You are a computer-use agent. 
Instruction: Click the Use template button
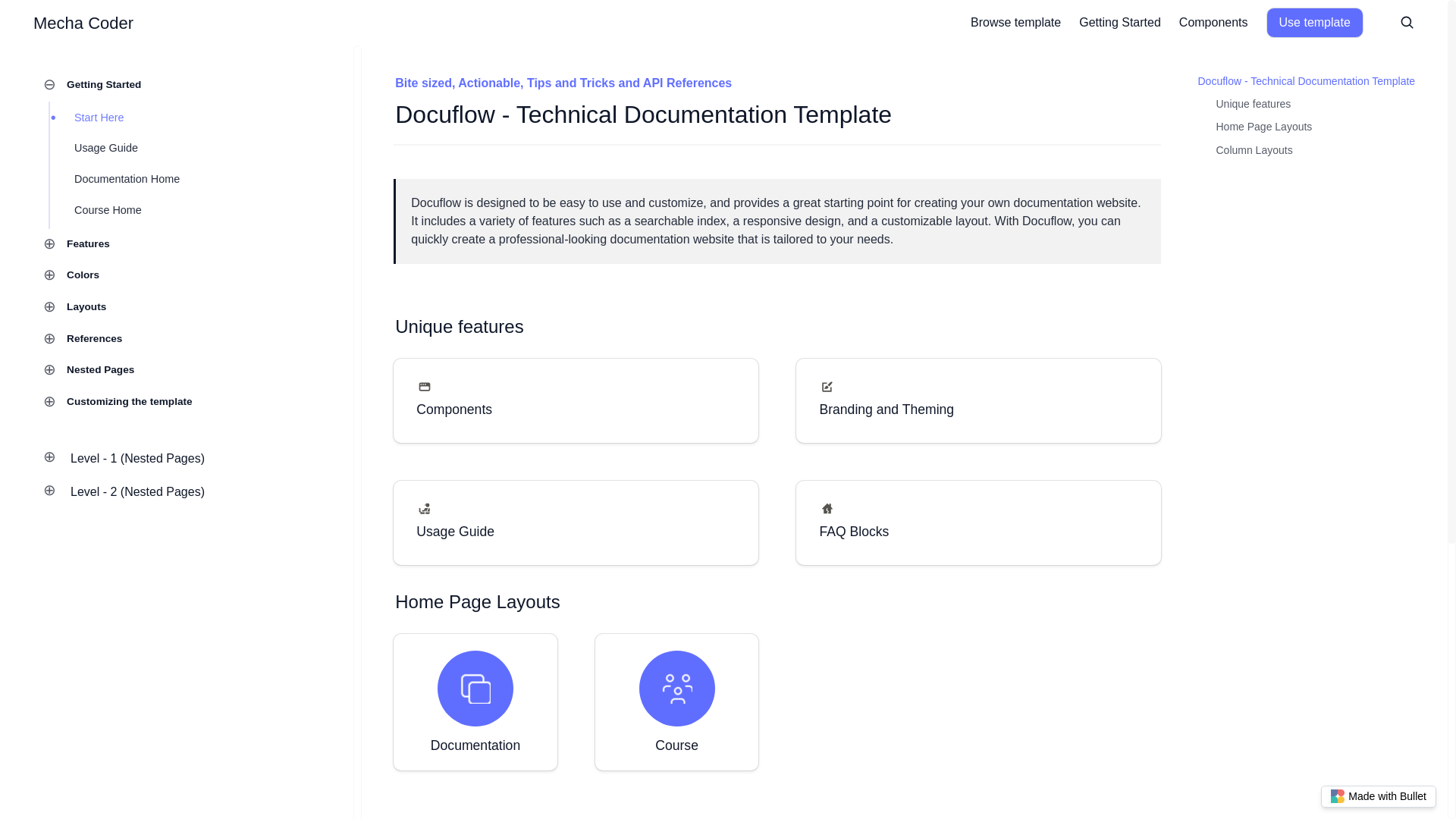tap(1314, 23)
